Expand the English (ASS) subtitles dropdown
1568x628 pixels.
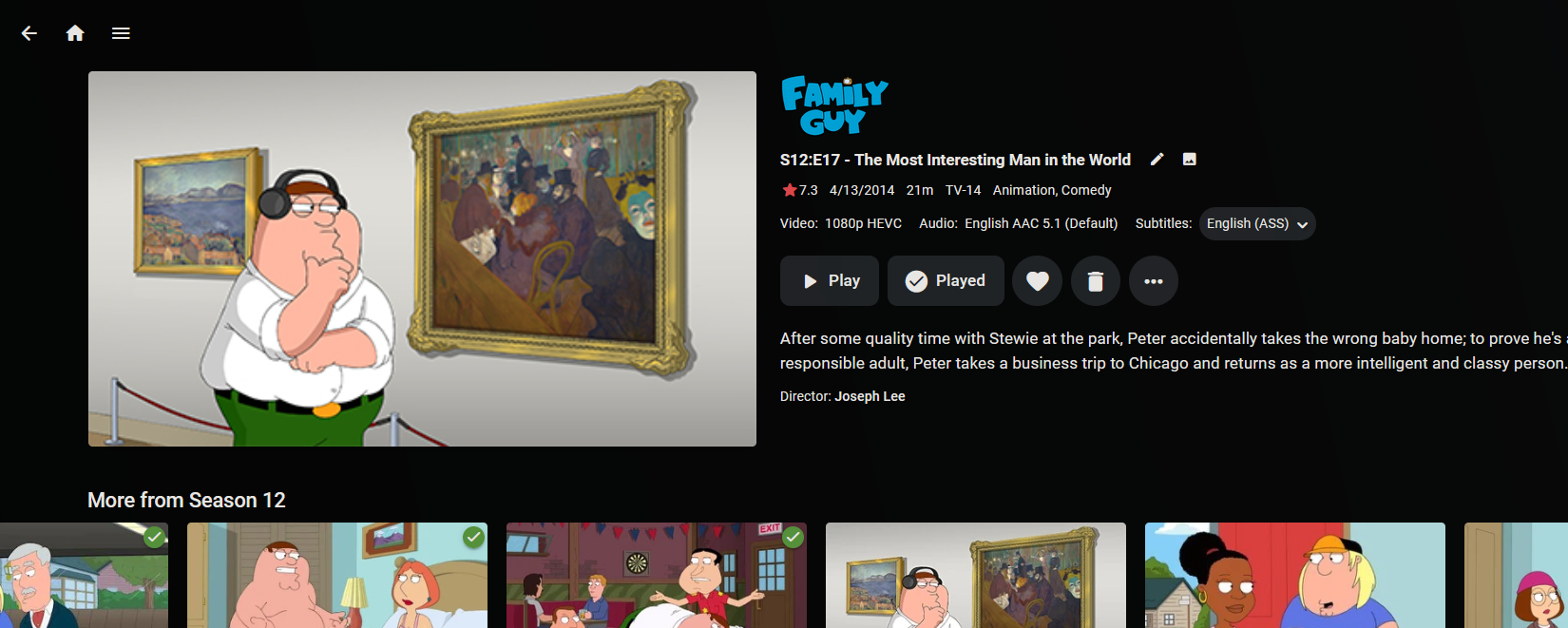tap(1257, 224)
